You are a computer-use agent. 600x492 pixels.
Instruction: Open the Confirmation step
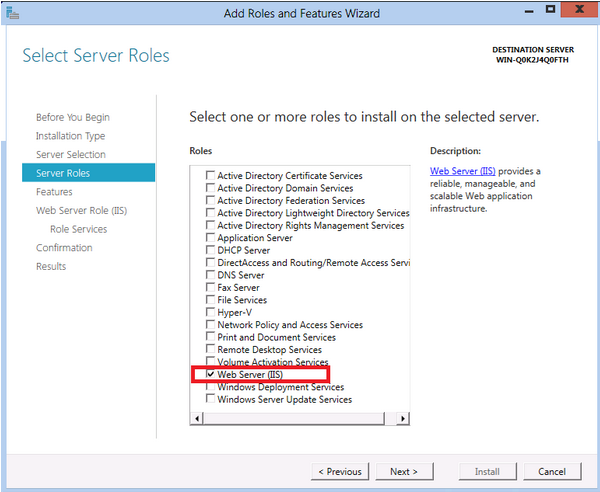[x=64, y=248]
